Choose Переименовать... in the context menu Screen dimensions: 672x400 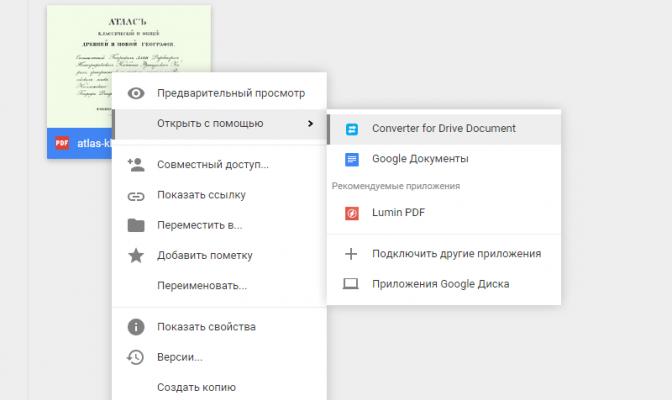pyautogui.click(x=219, y=286)
